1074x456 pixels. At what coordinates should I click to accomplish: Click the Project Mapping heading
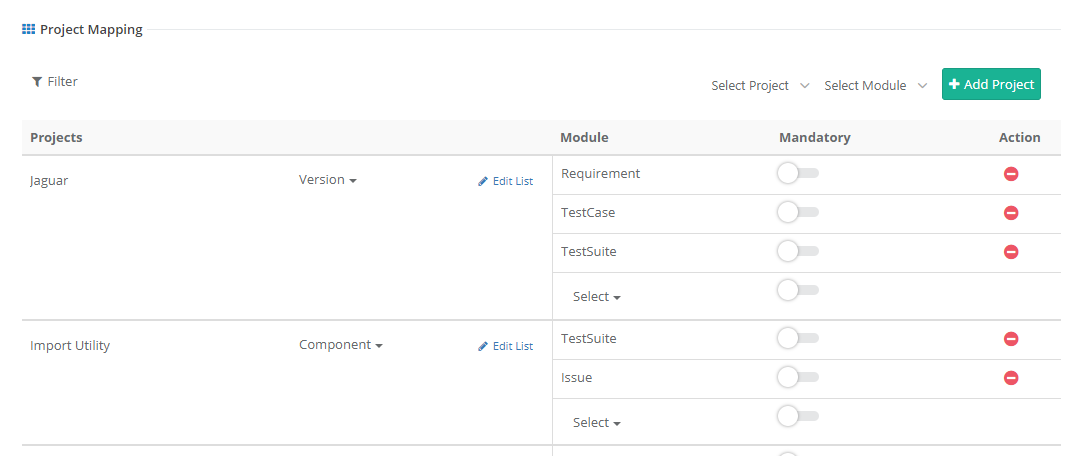91,29
